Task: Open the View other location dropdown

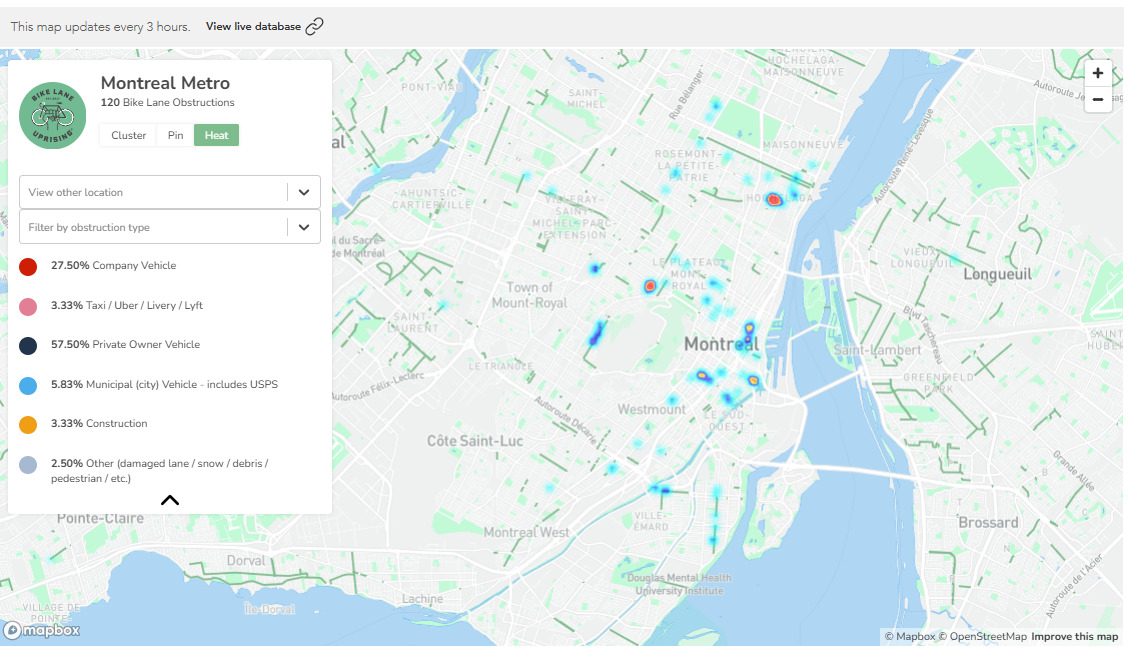Action: (x=170, y=192)
